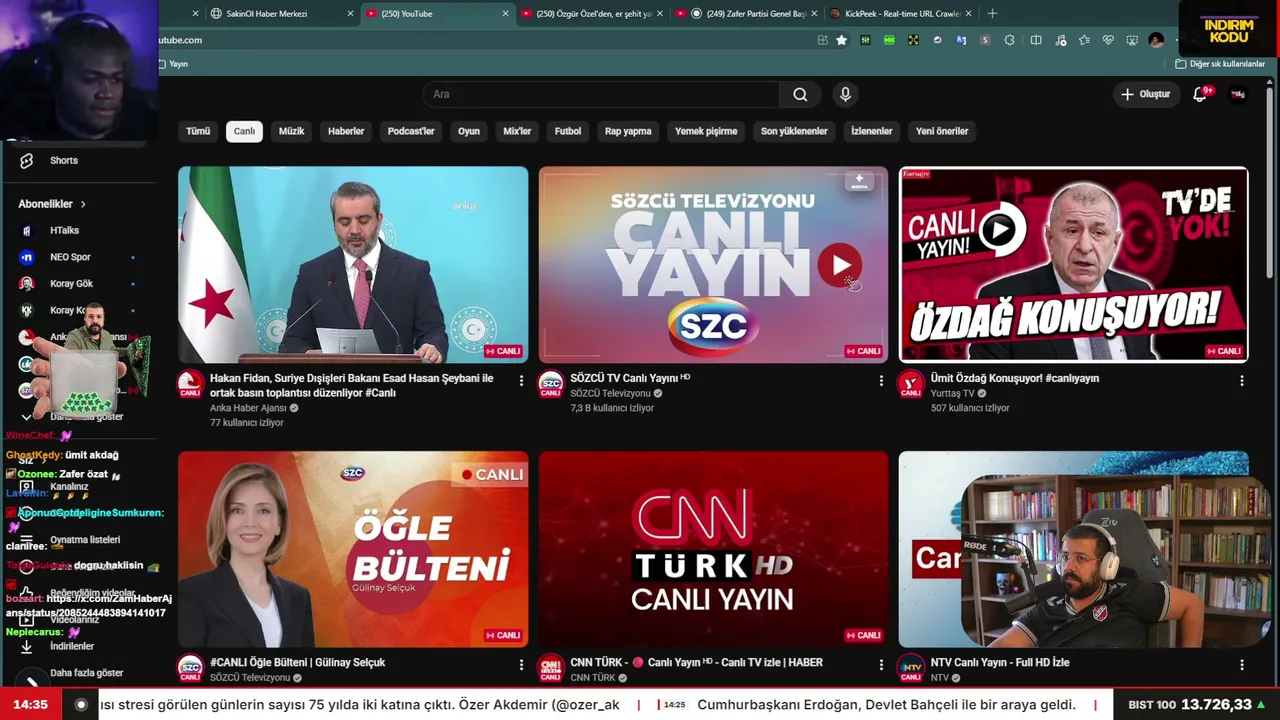Image resolution: width=1280 pixels, height=720 pixels.
Task: Open NTV Canlı Yayın Full HD title
Action: click(x=1000, y=663)
